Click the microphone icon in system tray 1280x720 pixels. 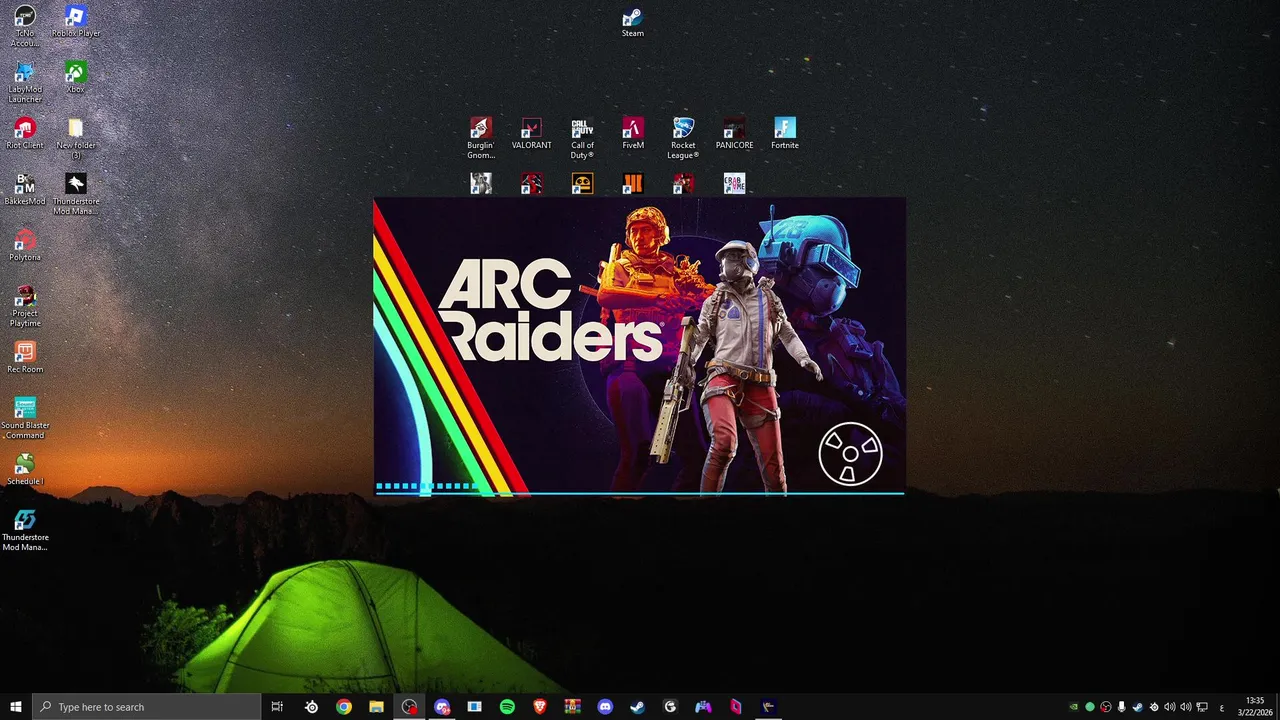1122,707
